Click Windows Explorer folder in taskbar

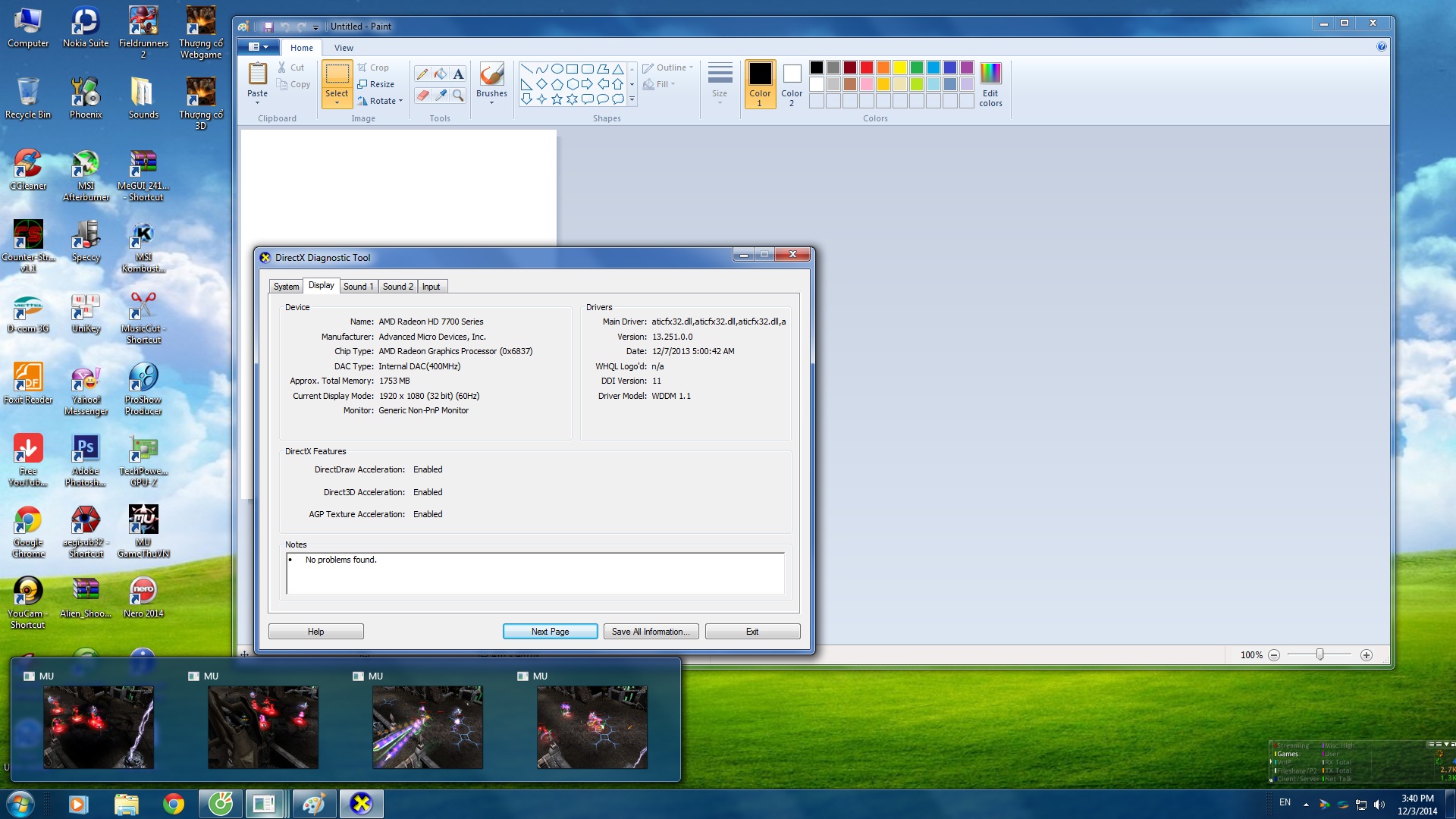click(127, 804)
